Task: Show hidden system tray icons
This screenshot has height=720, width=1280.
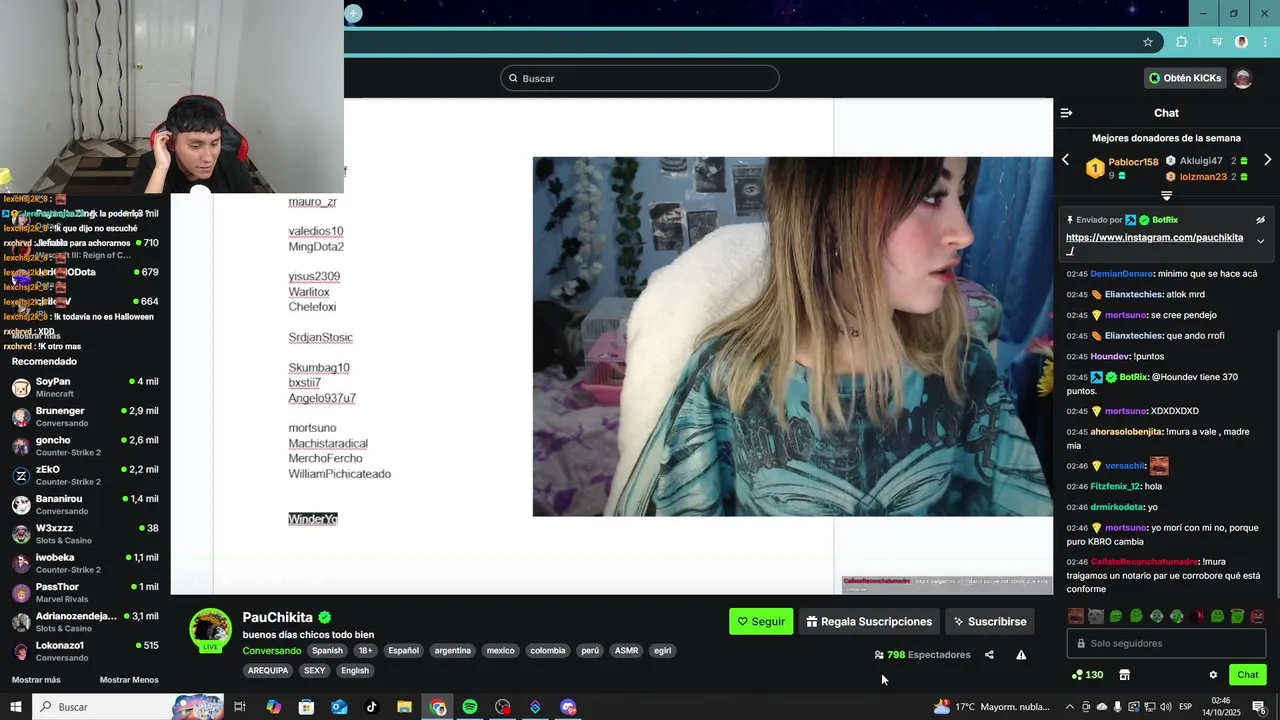Action: click(1069, 707)
